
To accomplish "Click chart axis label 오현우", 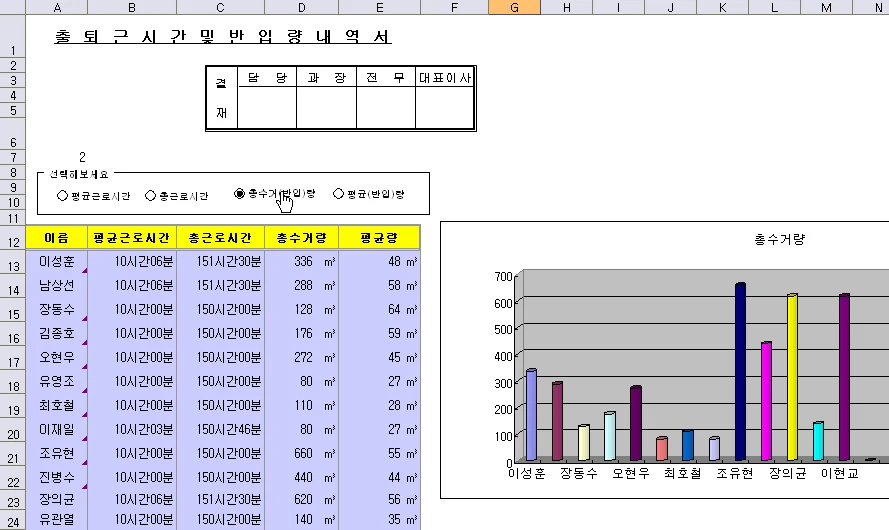I will [x=630, y=473].
